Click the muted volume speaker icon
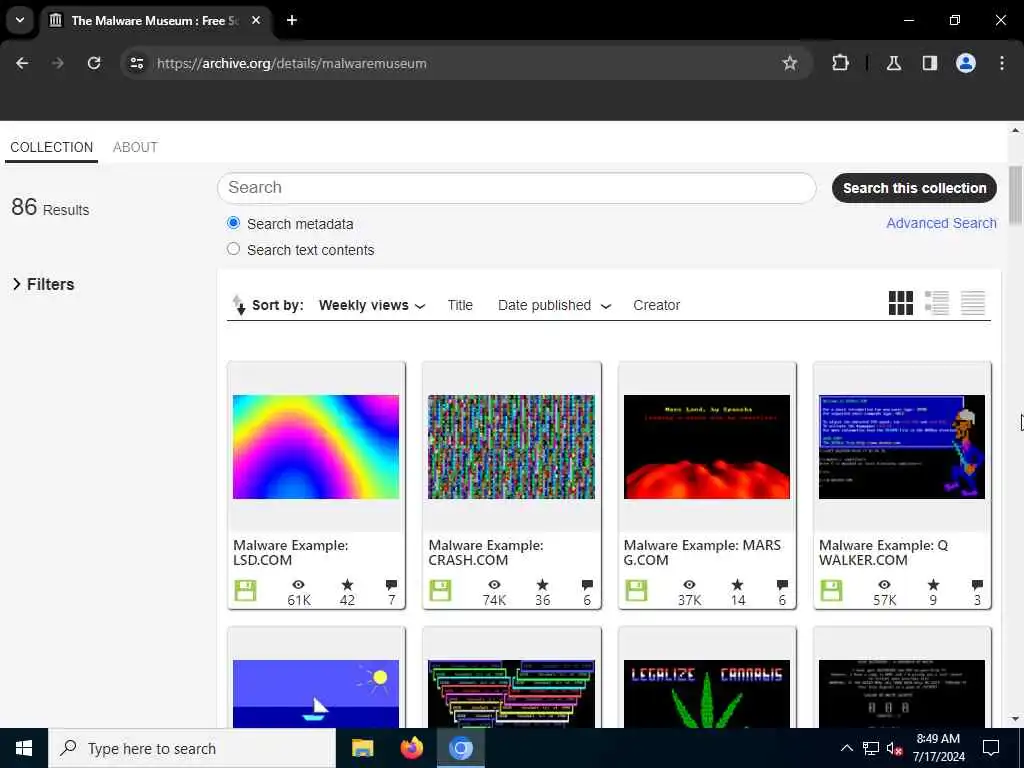Screen dimensions: 1024x768 coord(893,748)
